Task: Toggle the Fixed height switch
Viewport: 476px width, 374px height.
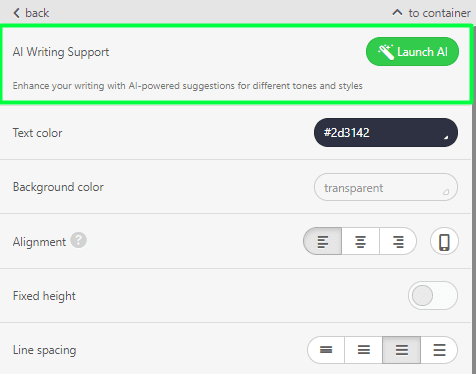Action: [433, 296]
